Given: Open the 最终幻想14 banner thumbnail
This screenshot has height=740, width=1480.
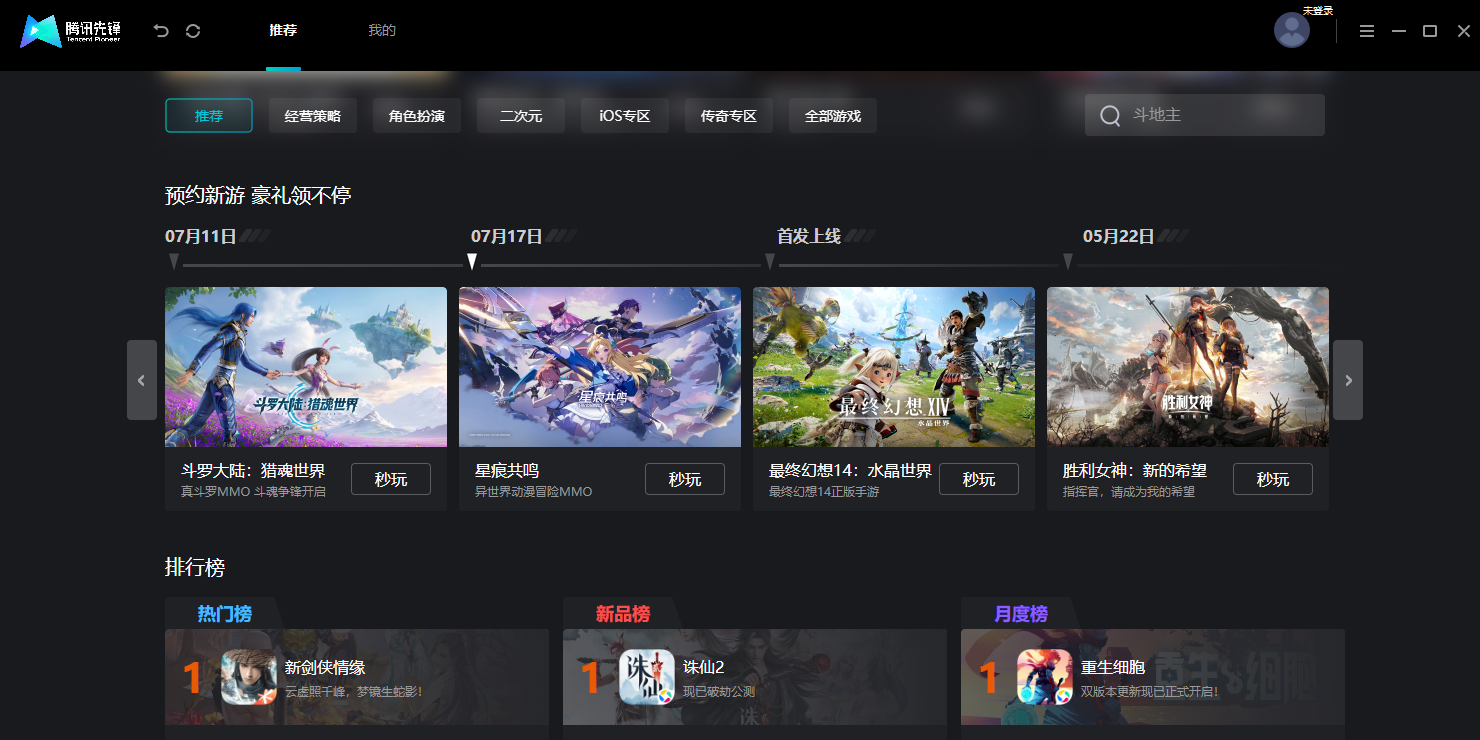Looking at the screenshot, I should (x=894, y=367).
